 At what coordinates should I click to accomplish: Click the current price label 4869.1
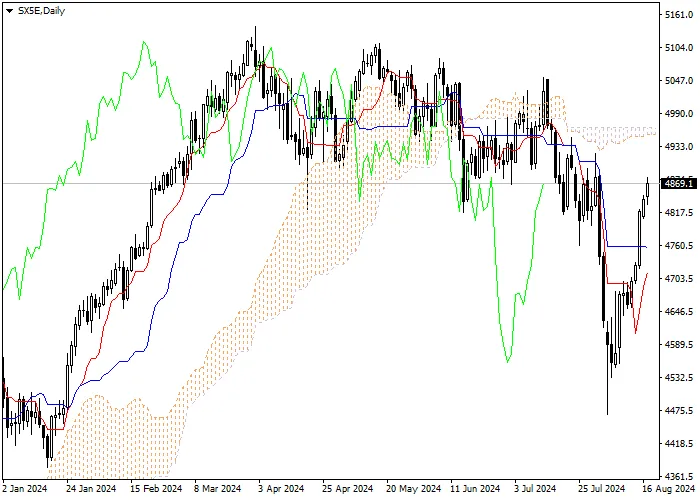[679, 183]
